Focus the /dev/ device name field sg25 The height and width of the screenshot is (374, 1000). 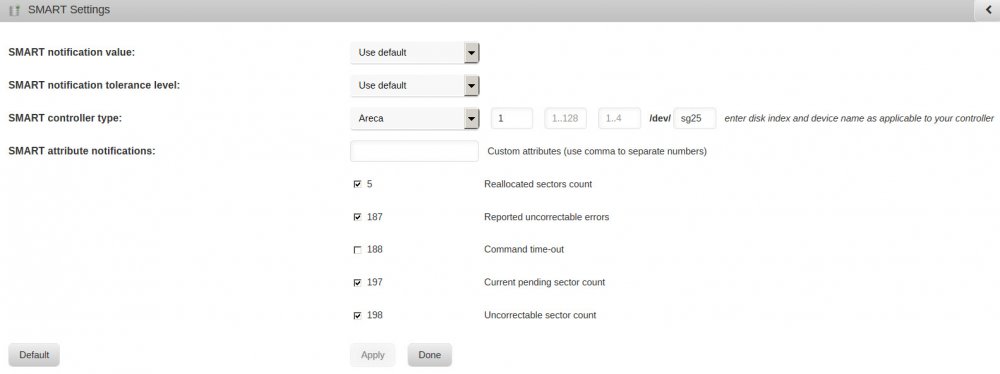coord(695,118)
